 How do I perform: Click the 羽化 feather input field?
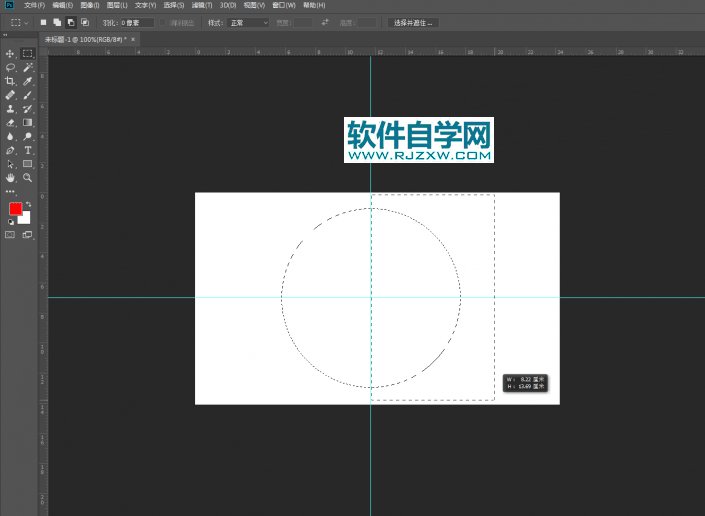(137, 22)
